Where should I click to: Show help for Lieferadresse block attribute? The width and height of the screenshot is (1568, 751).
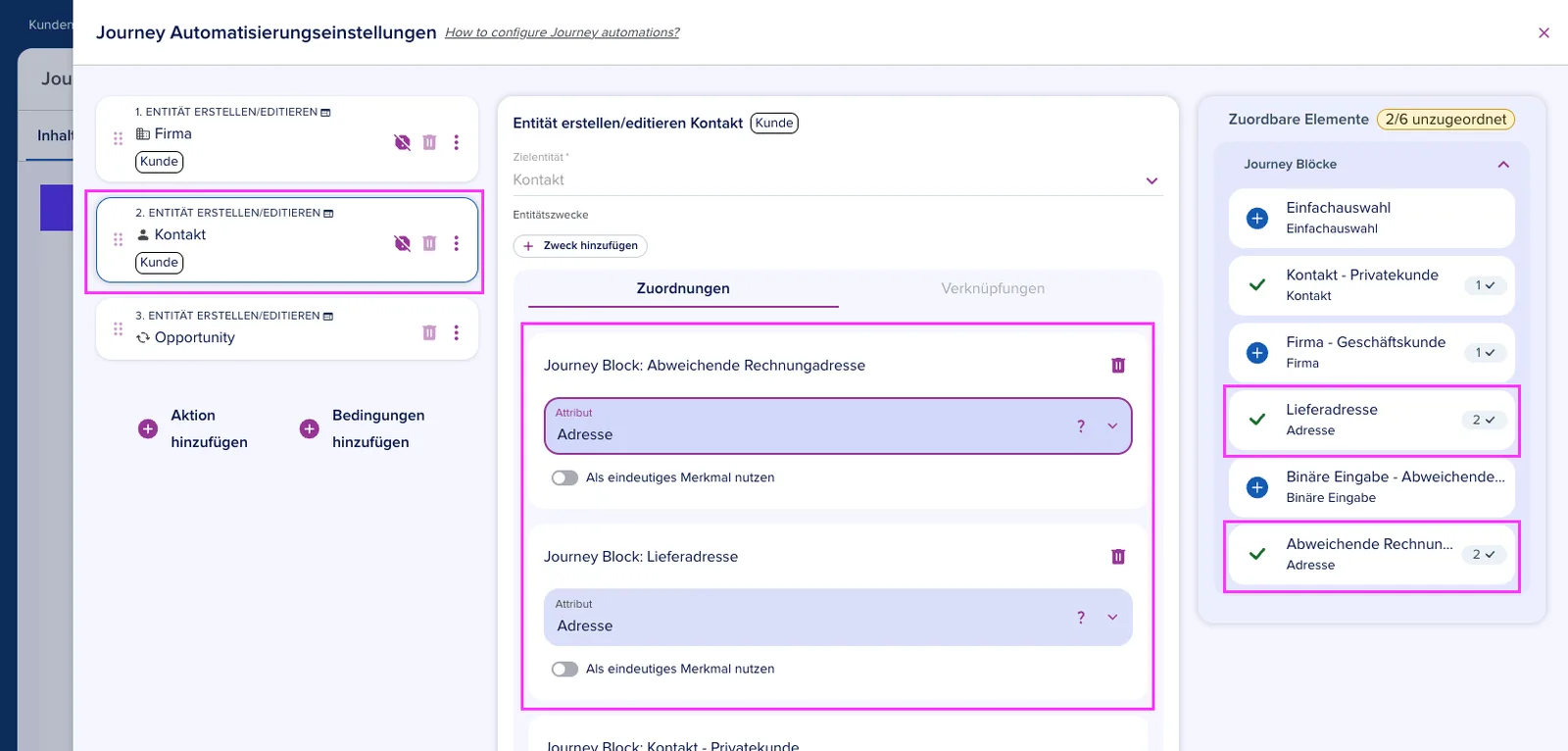(1081, 618)
